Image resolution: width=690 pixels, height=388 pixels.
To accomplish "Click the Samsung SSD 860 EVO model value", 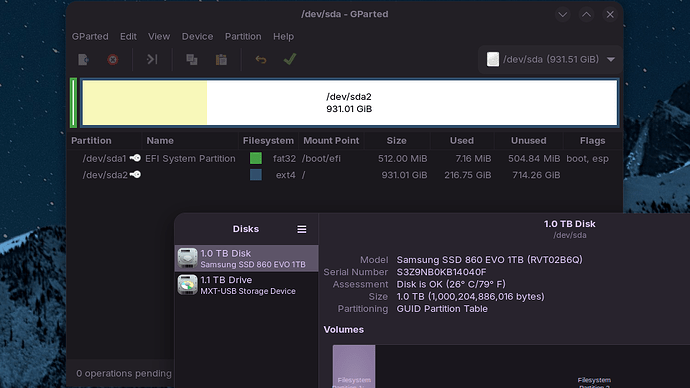I will pos(489,260).
